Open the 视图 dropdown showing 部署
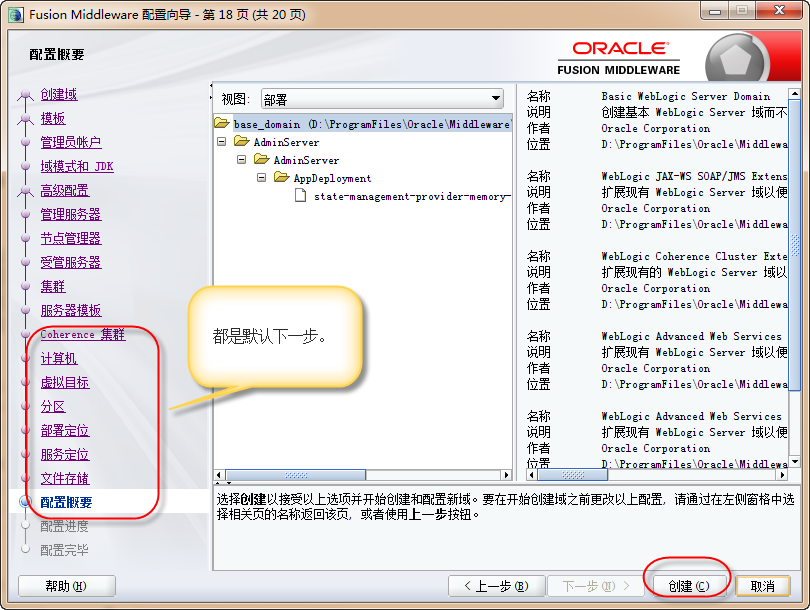The width and height of the screenshot is (810, 610). pyautogui.click(x=382, y=98)
